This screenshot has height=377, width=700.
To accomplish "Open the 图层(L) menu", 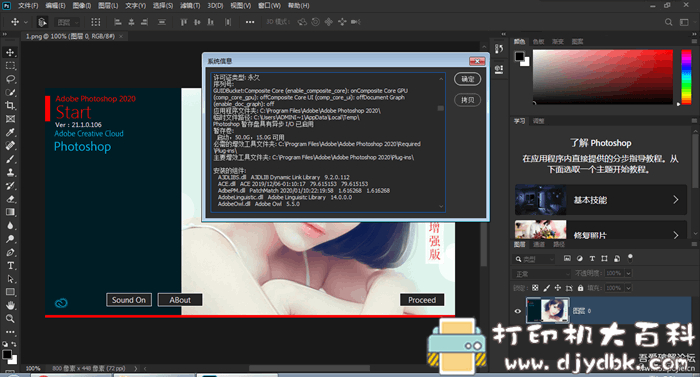I will [108, 5].
